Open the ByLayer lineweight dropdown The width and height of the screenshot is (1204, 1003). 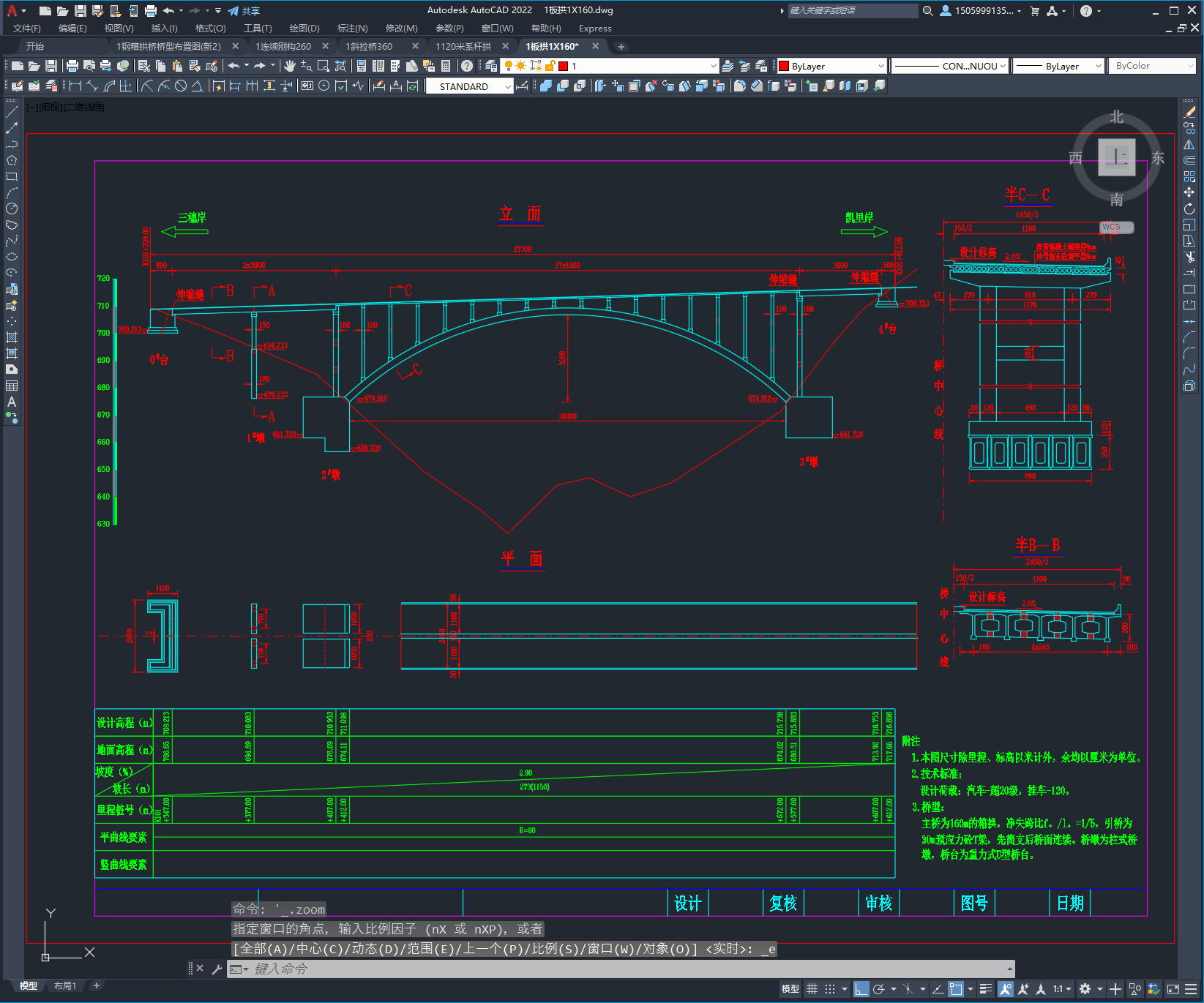point(1058,66)
